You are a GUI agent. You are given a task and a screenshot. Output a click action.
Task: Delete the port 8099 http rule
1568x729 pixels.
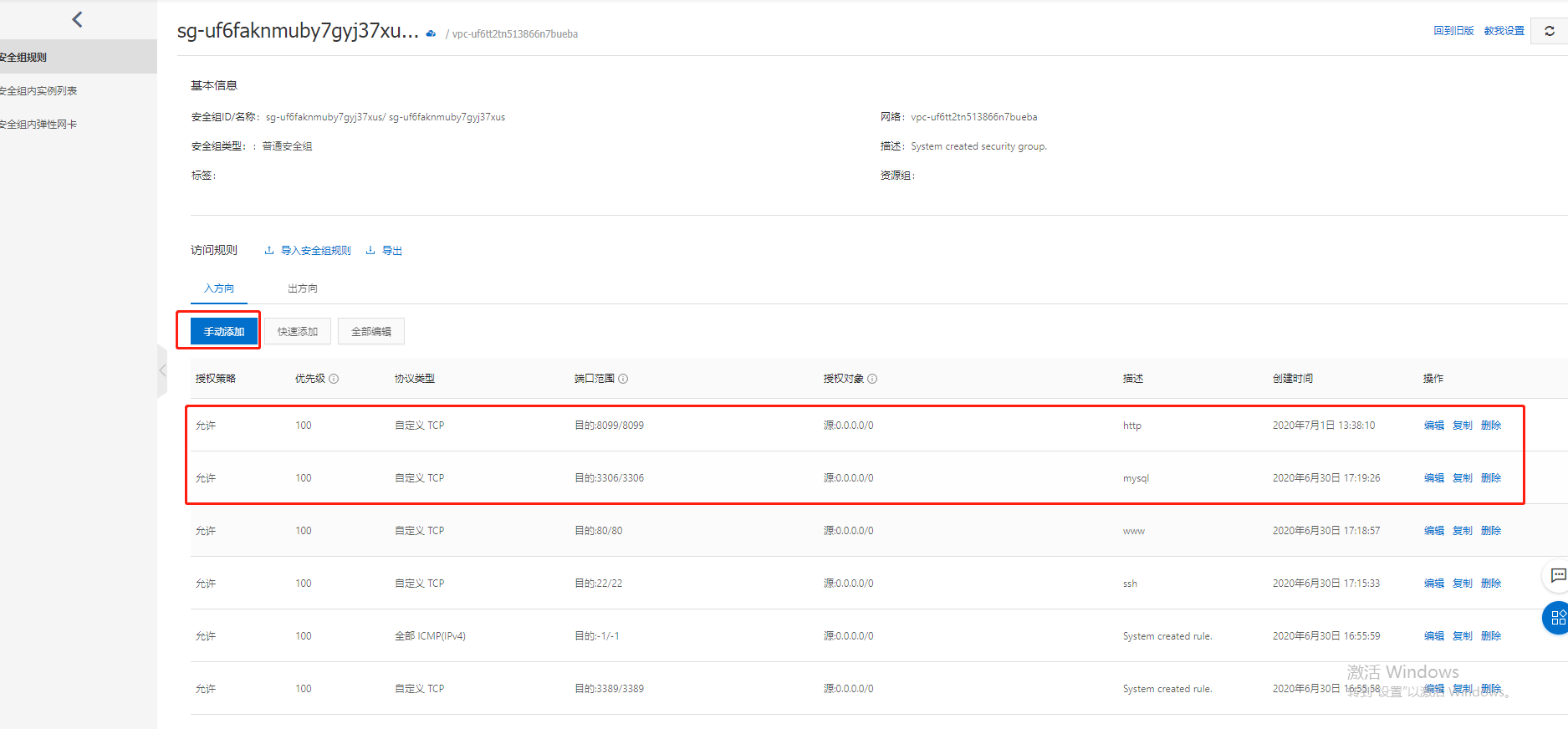(x=1491, y=426)
